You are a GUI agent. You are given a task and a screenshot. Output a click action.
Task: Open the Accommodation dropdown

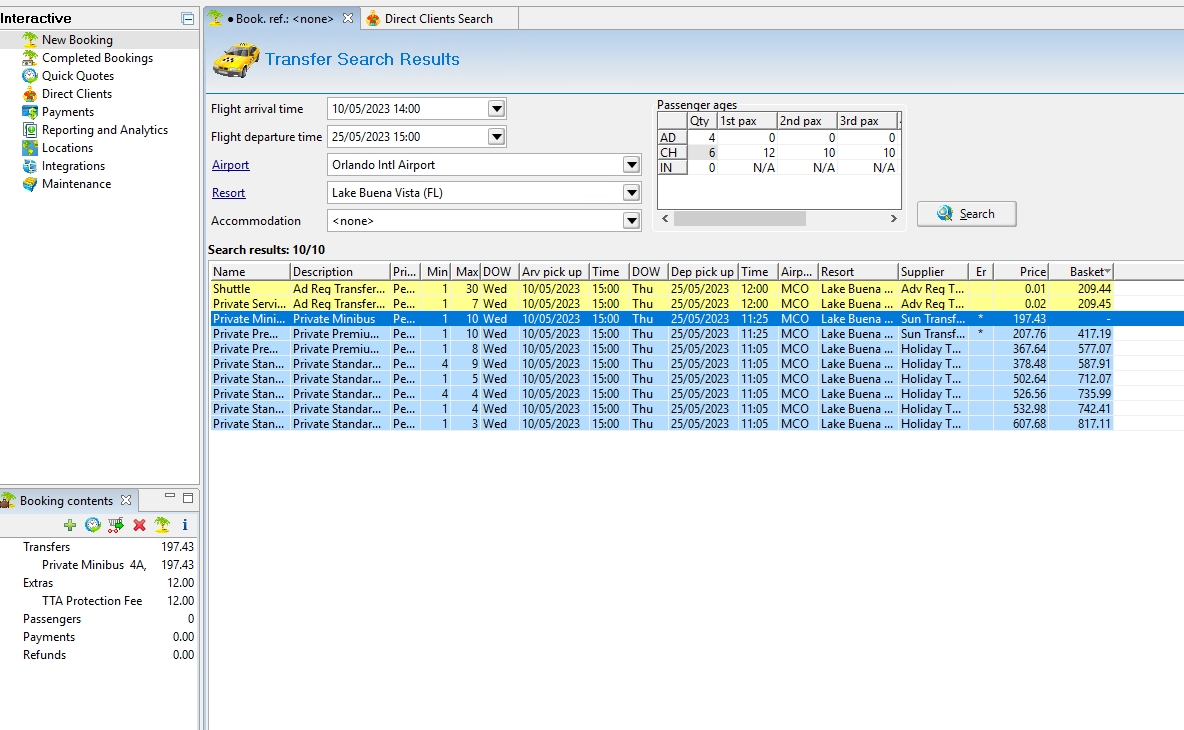pos(631,221)
